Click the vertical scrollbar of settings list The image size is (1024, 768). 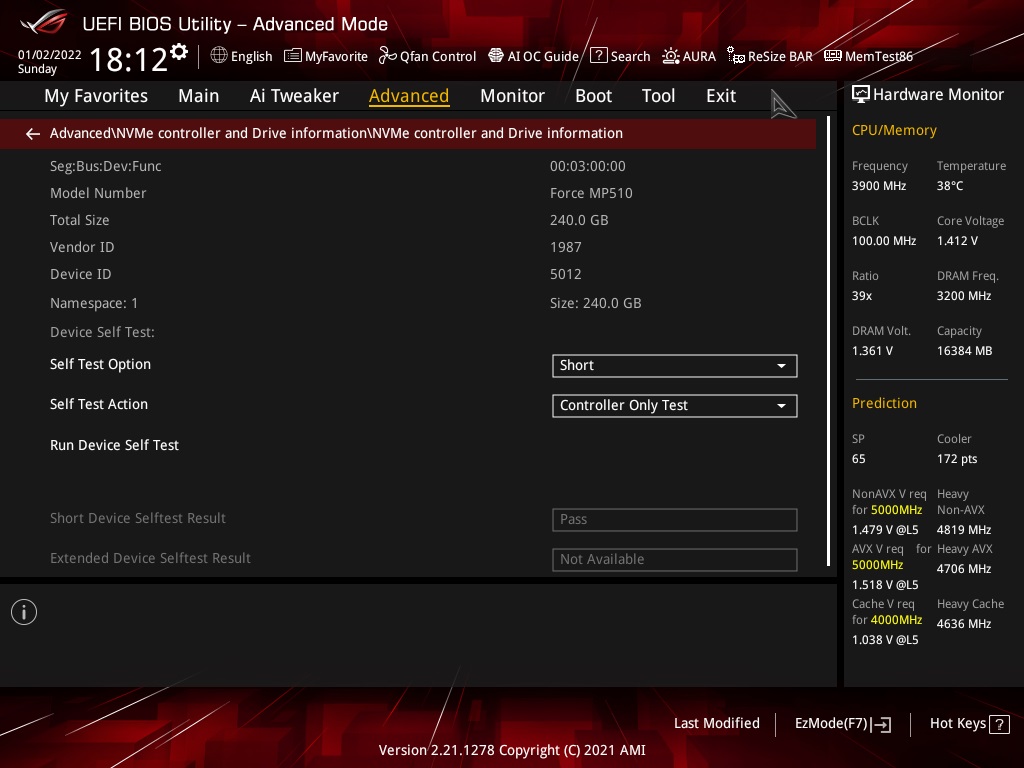click(x=829, y=340)
